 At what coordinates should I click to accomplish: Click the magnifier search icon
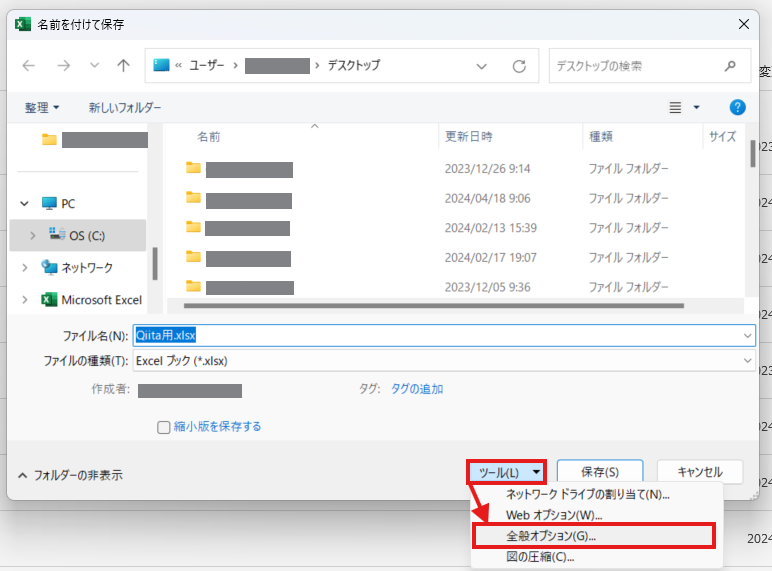click(x=730, y=66)
